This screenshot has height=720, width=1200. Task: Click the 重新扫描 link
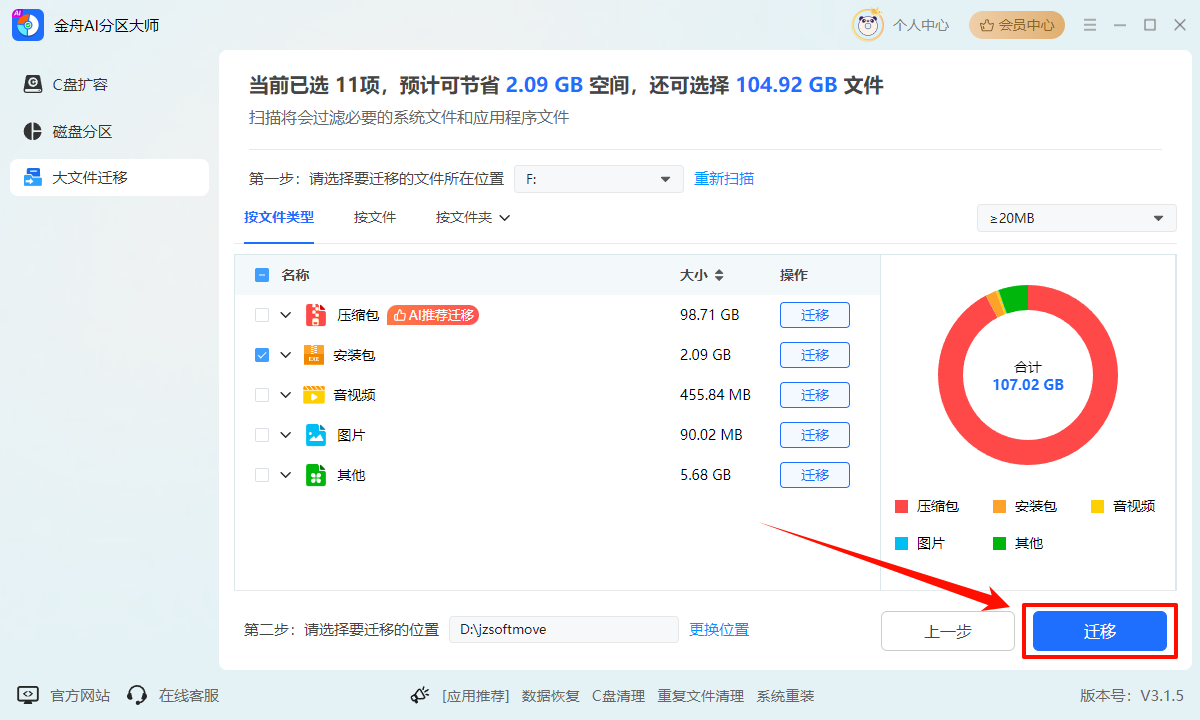(724, 179)
